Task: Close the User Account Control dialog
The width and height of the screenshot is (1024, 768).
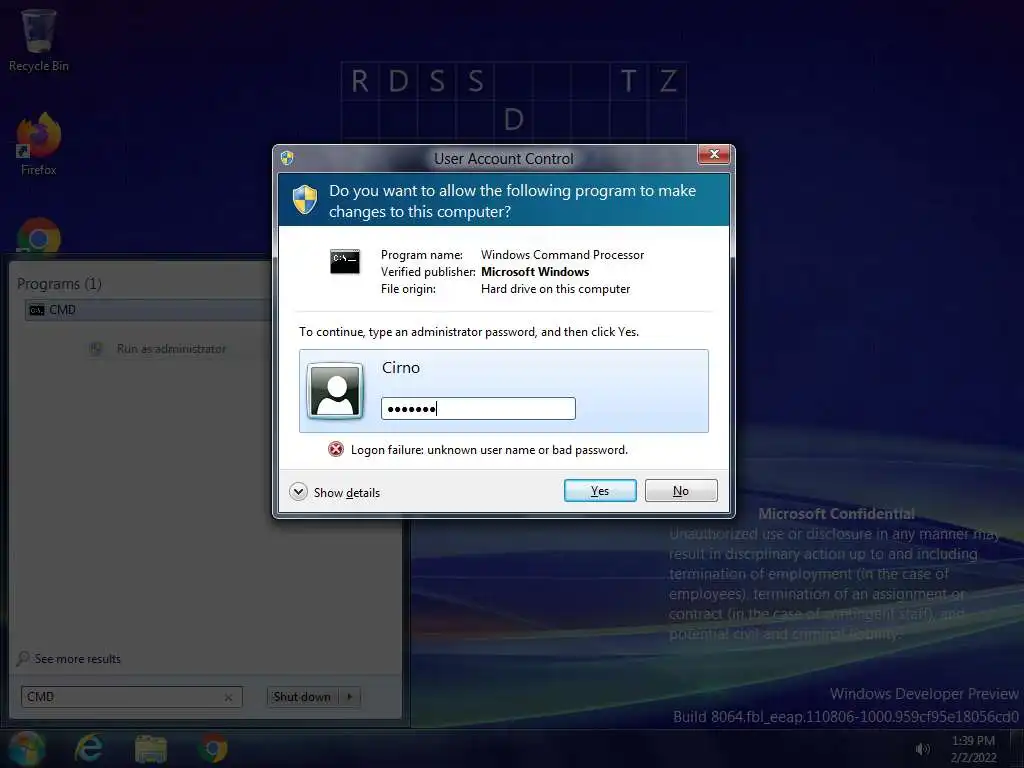Action: point(713,155)
